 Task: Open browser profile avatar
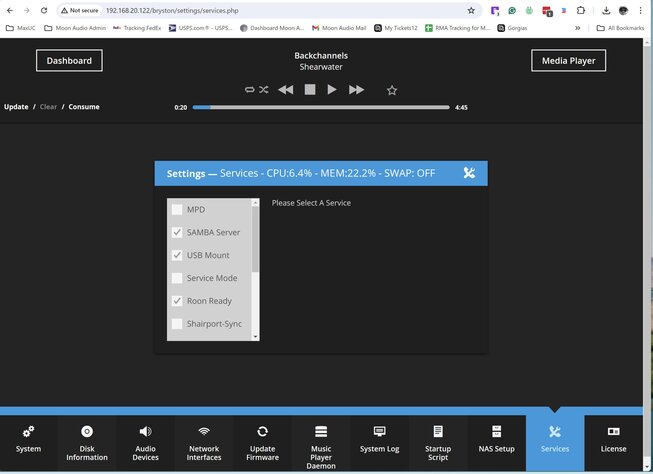(x=623, y=10)
